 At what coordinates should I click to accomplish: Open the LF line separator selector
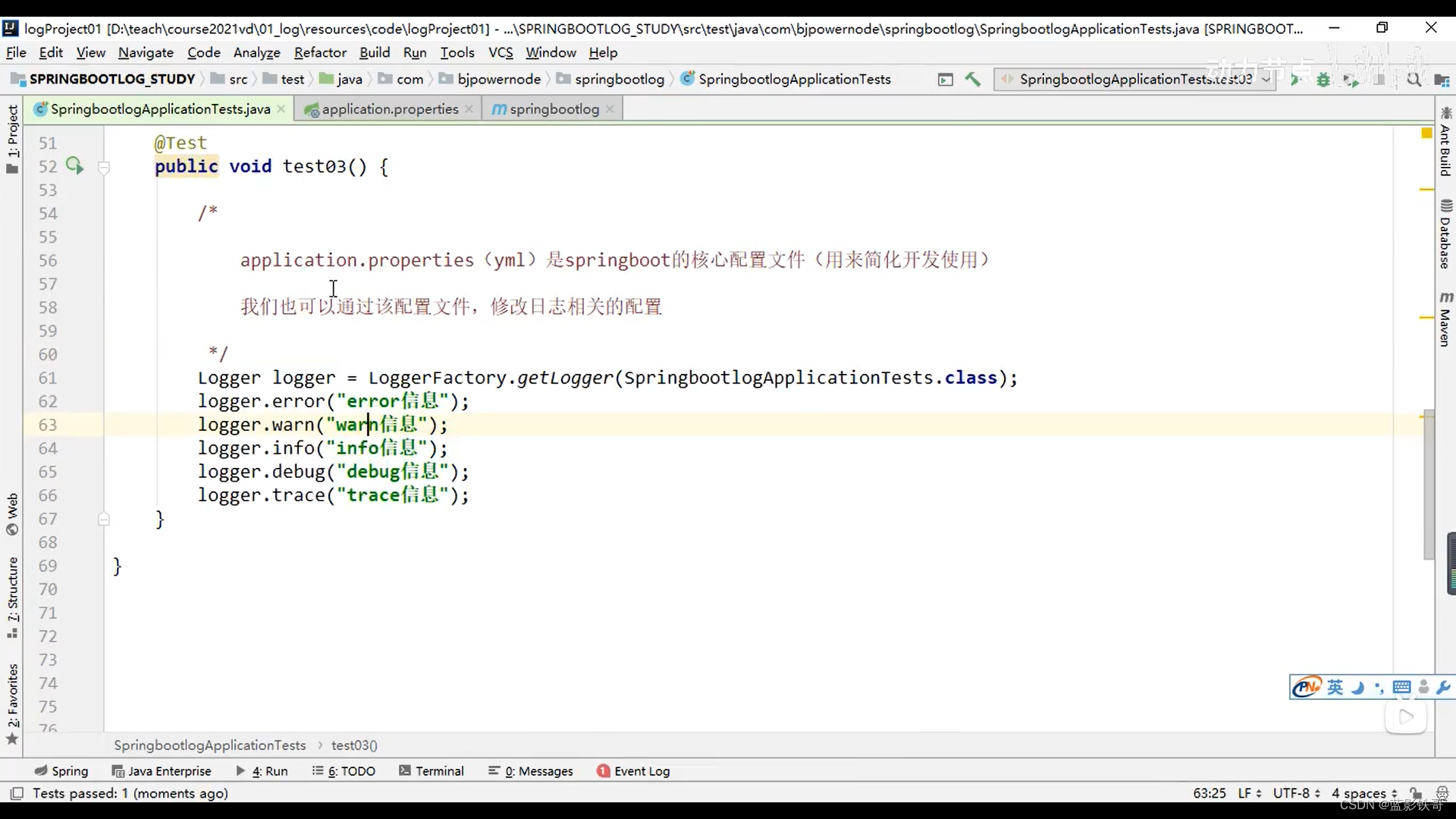(1250, 792)
